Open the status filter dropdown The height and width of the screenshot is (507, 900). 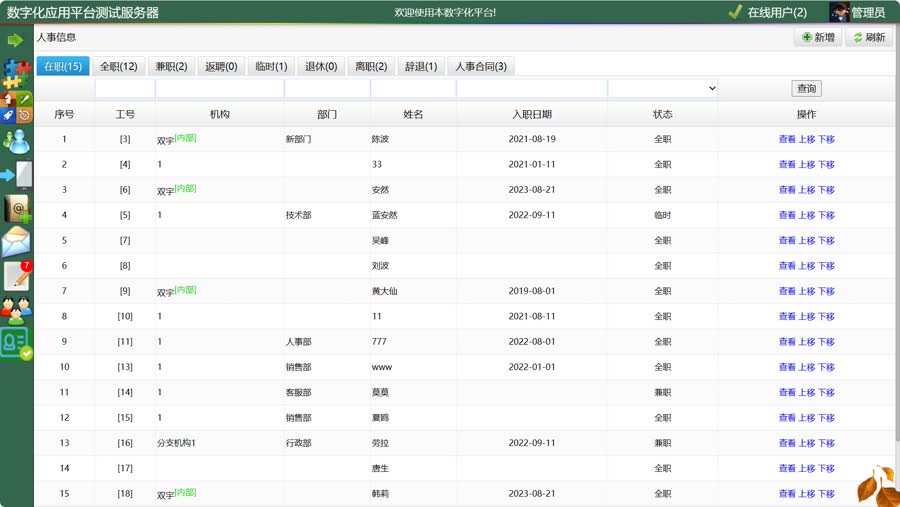pyautogui.click(x=662, y=89)
